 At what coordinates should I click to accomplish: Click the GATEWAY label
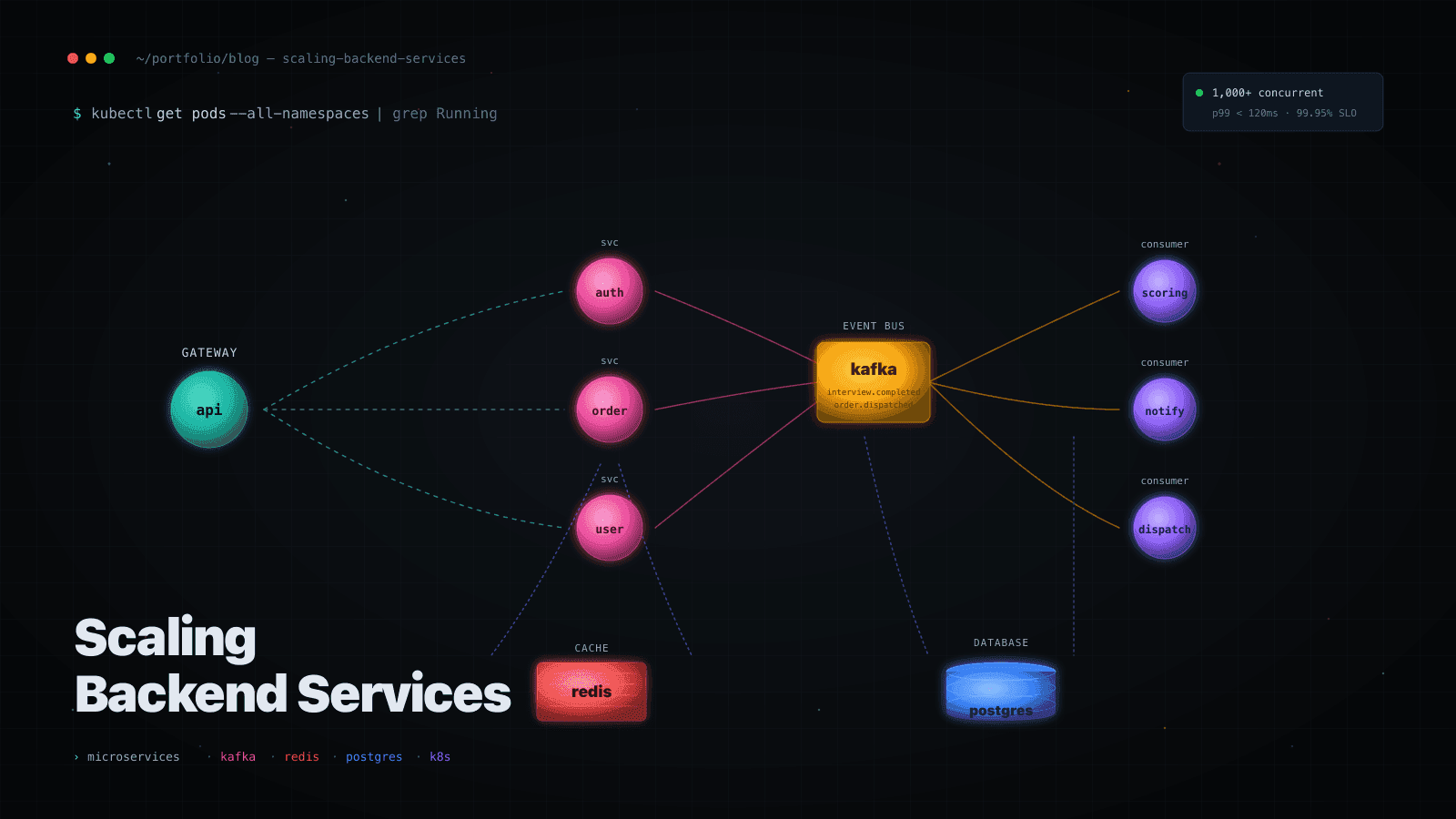pyautogui.click(x=209, y=353)
